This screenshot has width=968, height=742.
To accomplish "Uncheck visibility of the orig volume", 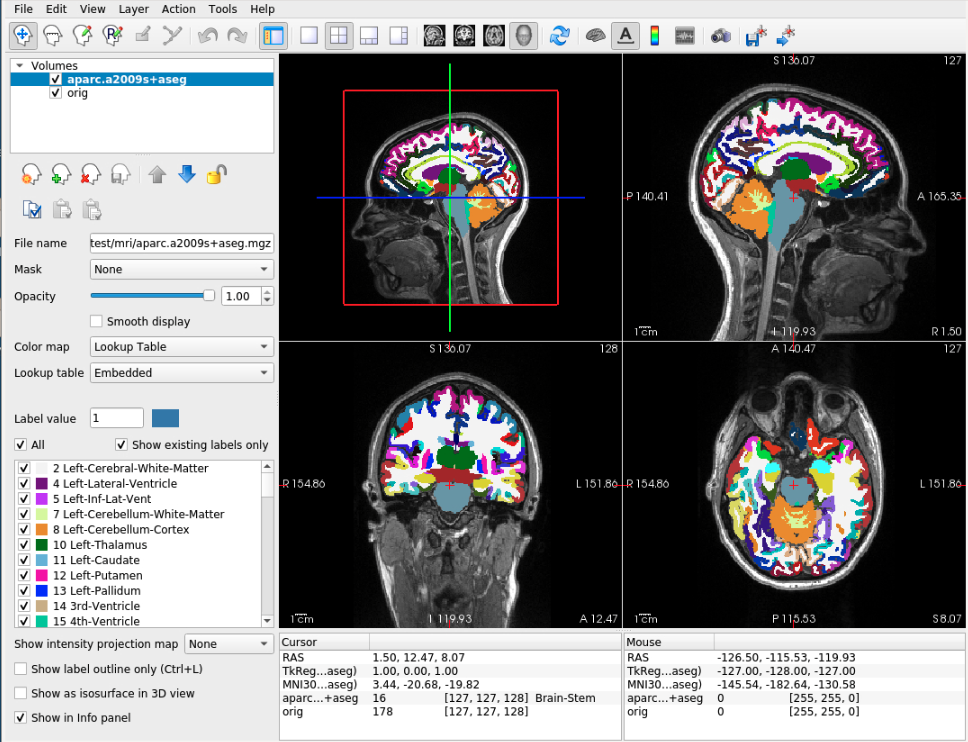I will pos(56,93).
